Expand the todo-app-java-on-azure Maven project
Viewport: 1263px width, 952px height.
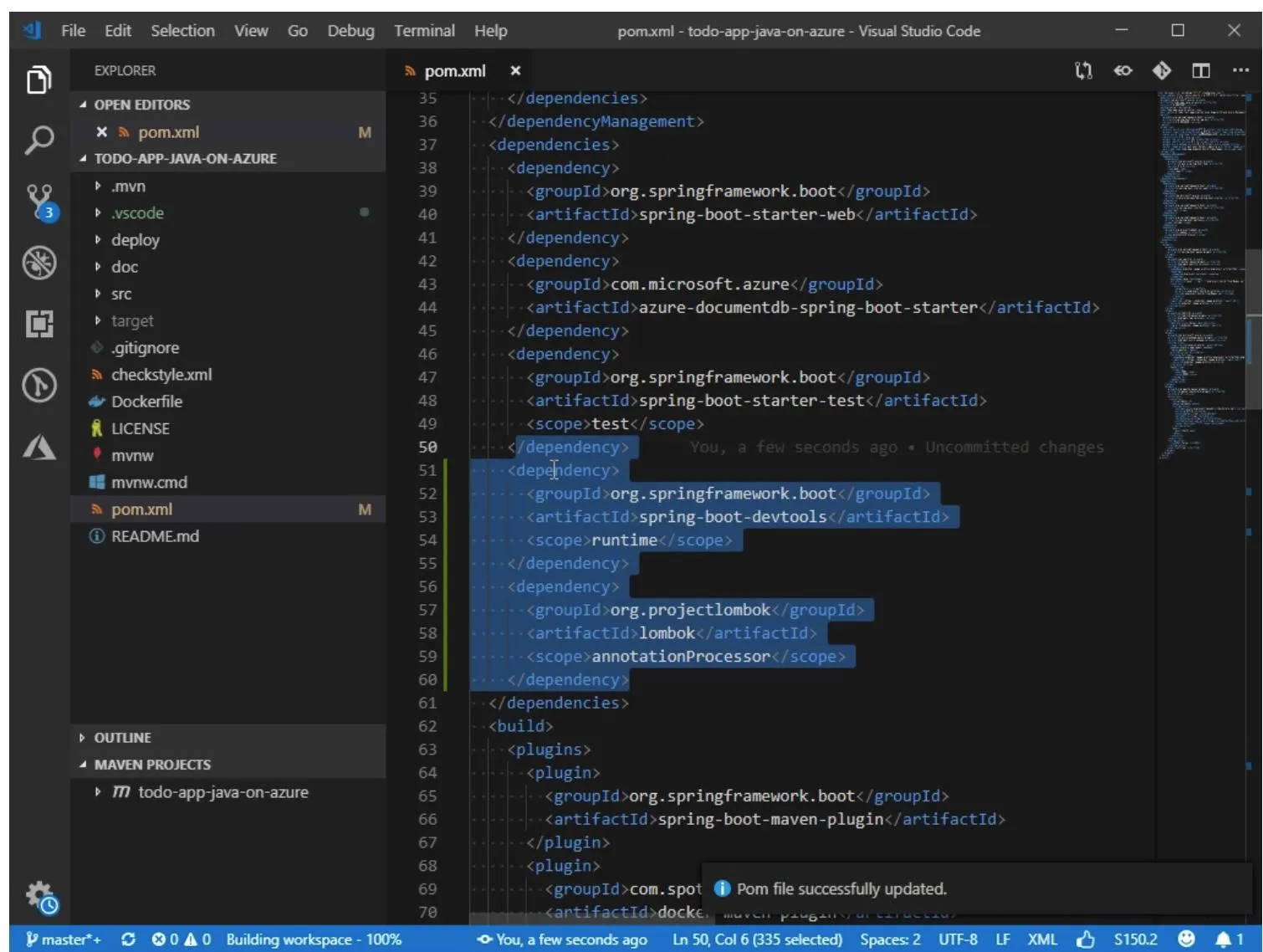pos(222,792)
